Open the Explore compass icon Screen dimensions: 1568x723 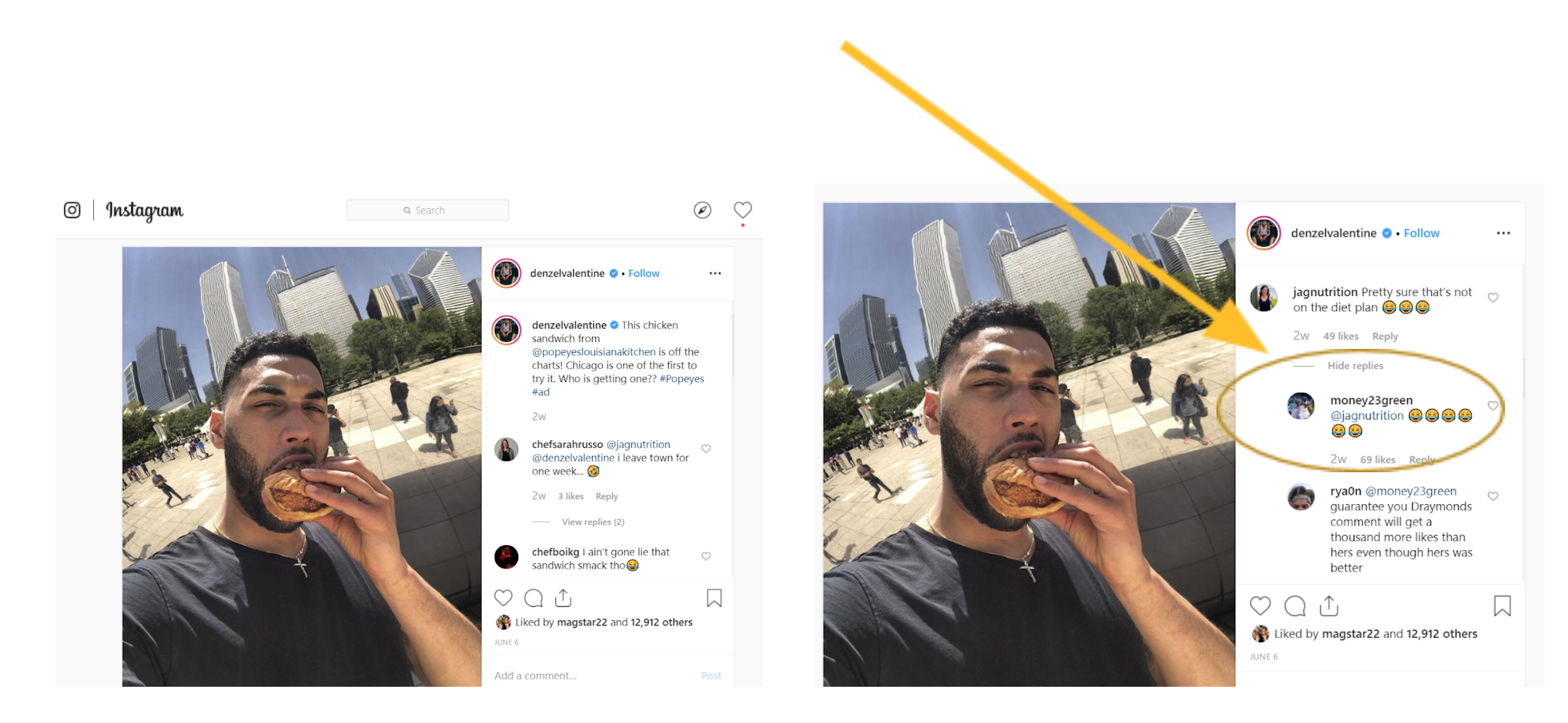click(702, 210)
